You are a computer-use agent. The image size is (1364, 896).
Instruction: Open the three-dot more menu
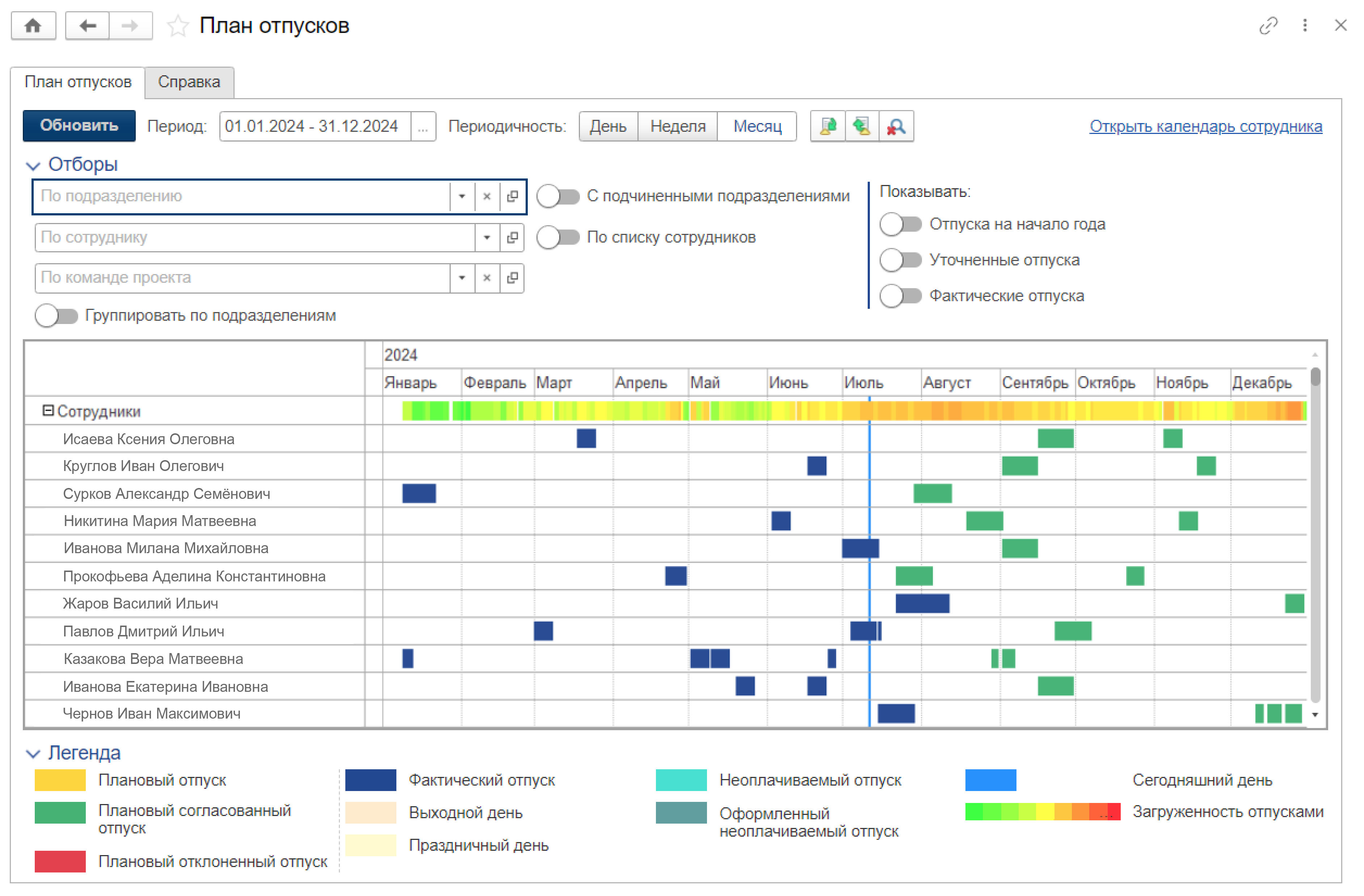click(x=1305, y=26)
